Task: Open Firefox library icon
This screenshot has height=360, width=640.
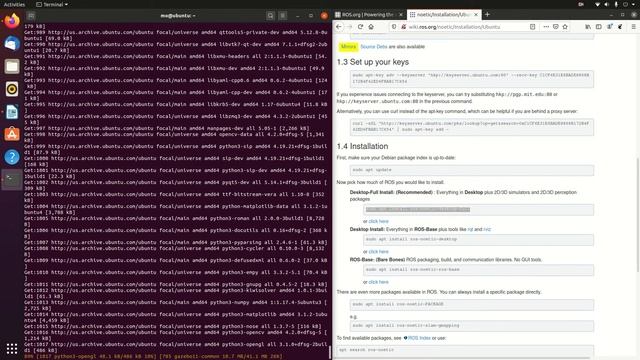Action: point(588,27)
